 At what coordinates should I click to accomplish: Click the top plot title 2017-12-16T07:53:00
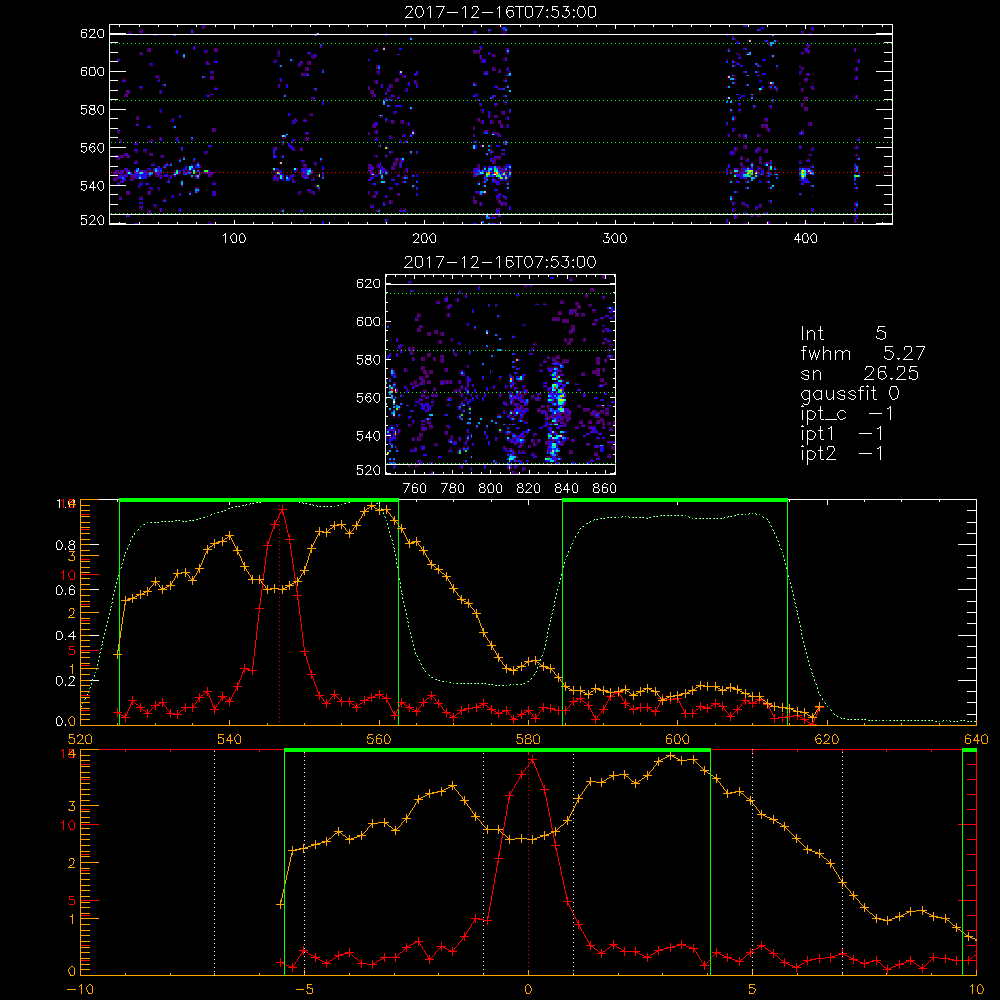(x=500, y=12)
